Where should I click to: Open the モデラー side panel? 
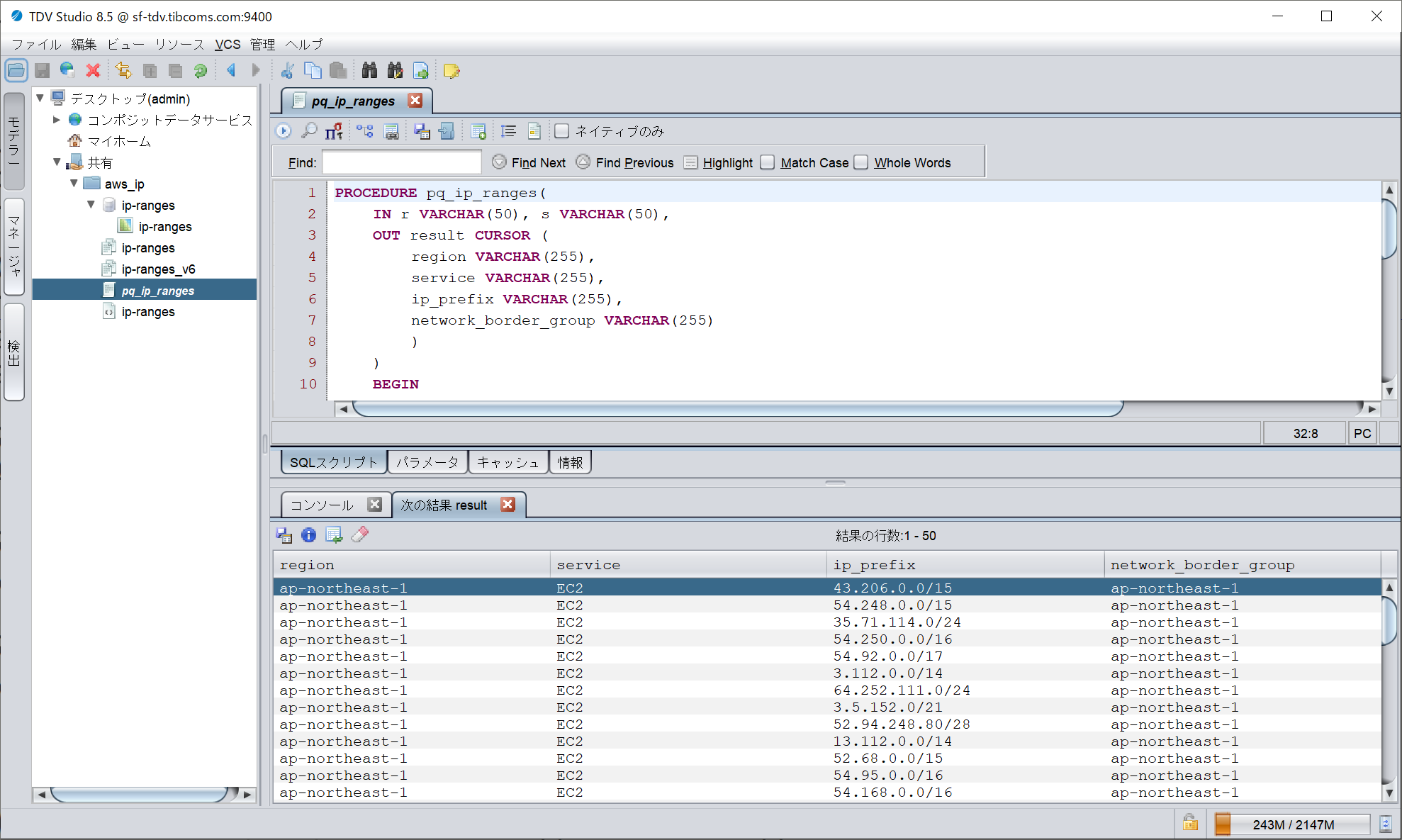[x=14, y=141]
